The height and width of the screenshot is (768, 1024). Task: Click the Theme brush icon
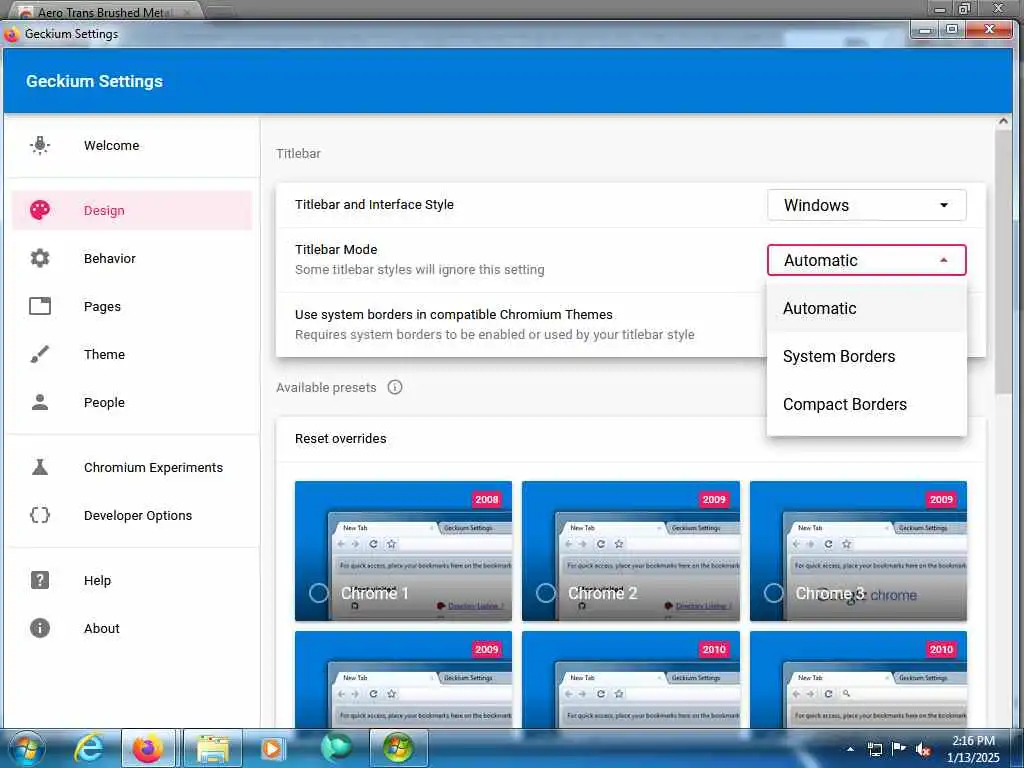[40, 354]
